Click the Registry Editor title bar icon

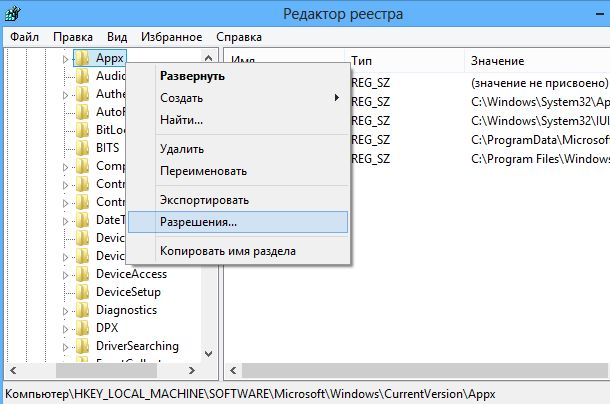[x=12, y=14]
